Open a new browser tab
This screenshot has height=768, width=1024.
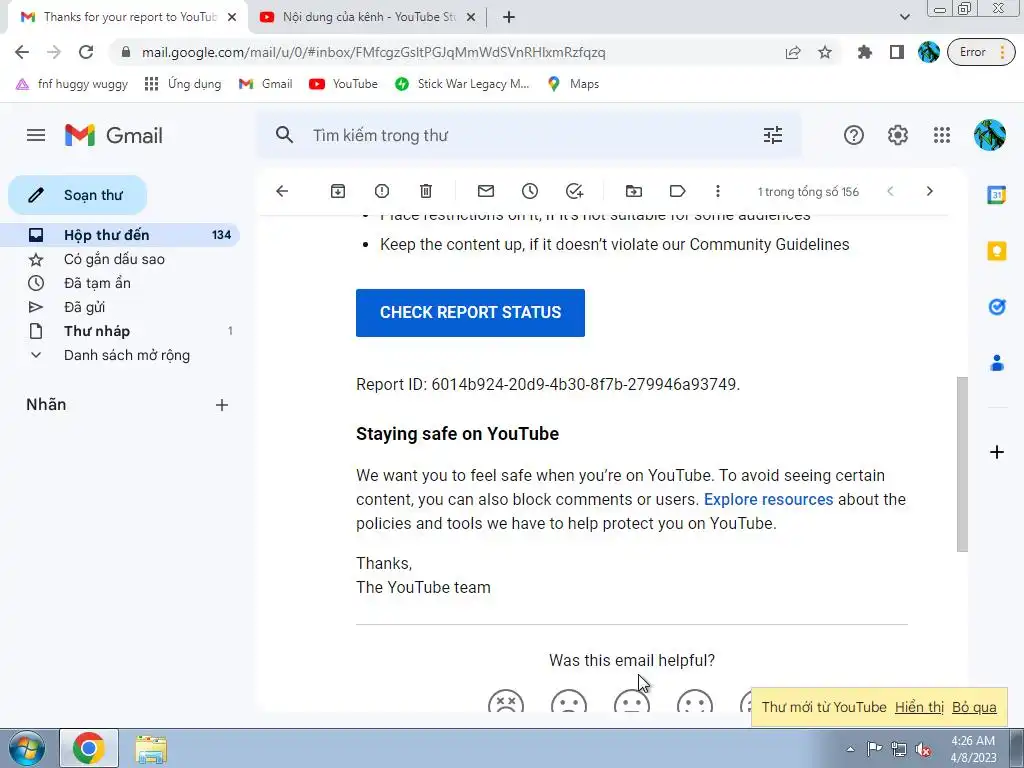509,17
